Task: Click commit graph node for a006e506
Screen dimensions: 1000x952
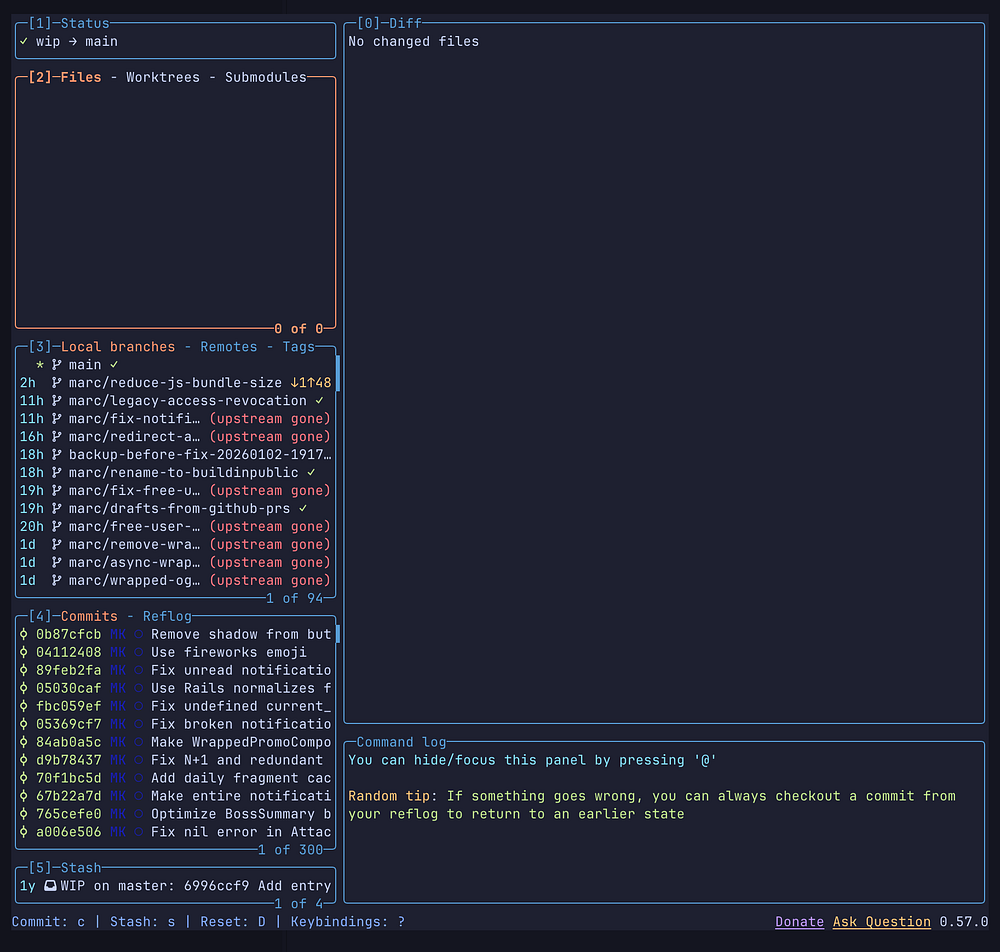Action: [24, 833]
